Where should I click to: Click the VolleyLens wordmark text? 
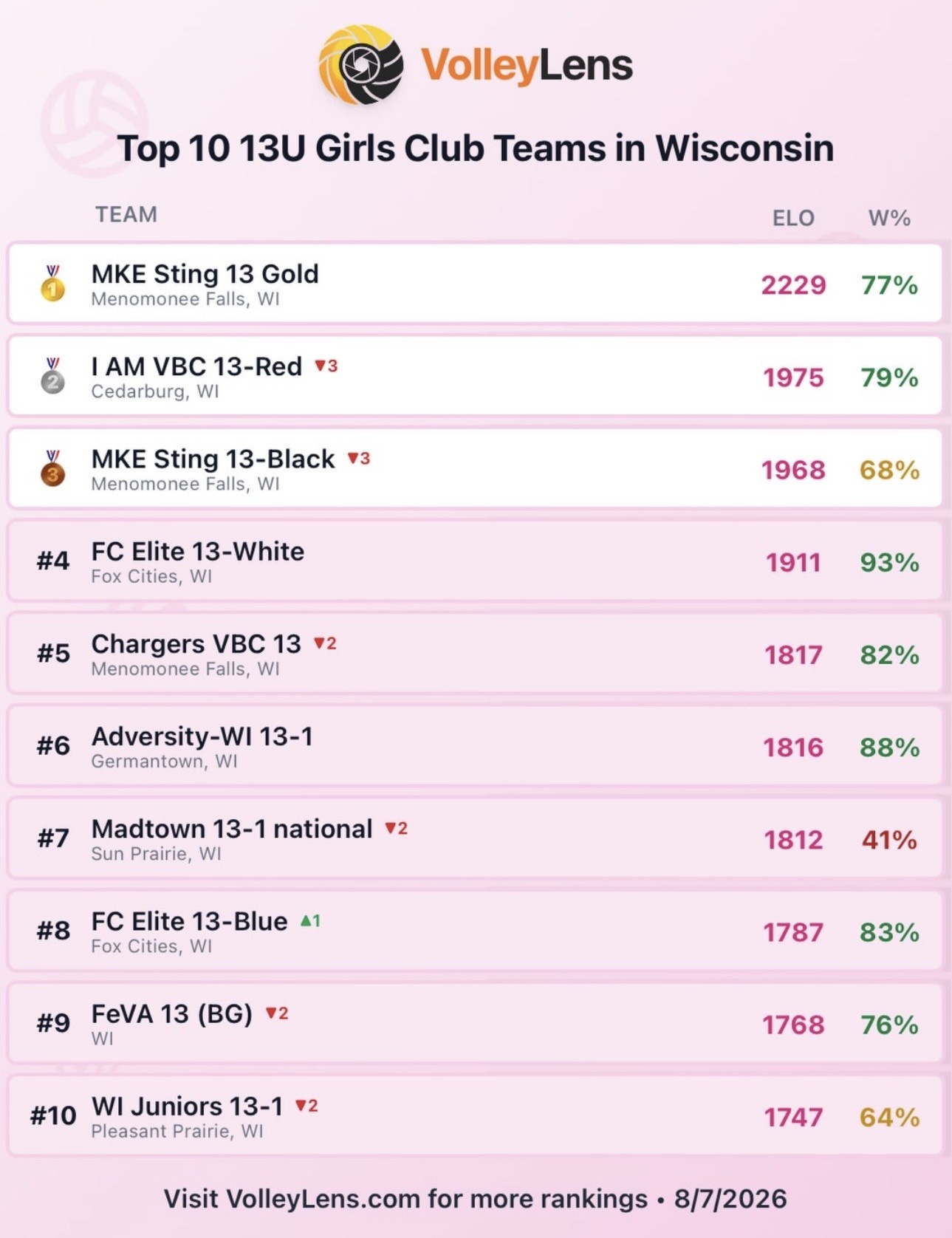(x=527, y=65)
